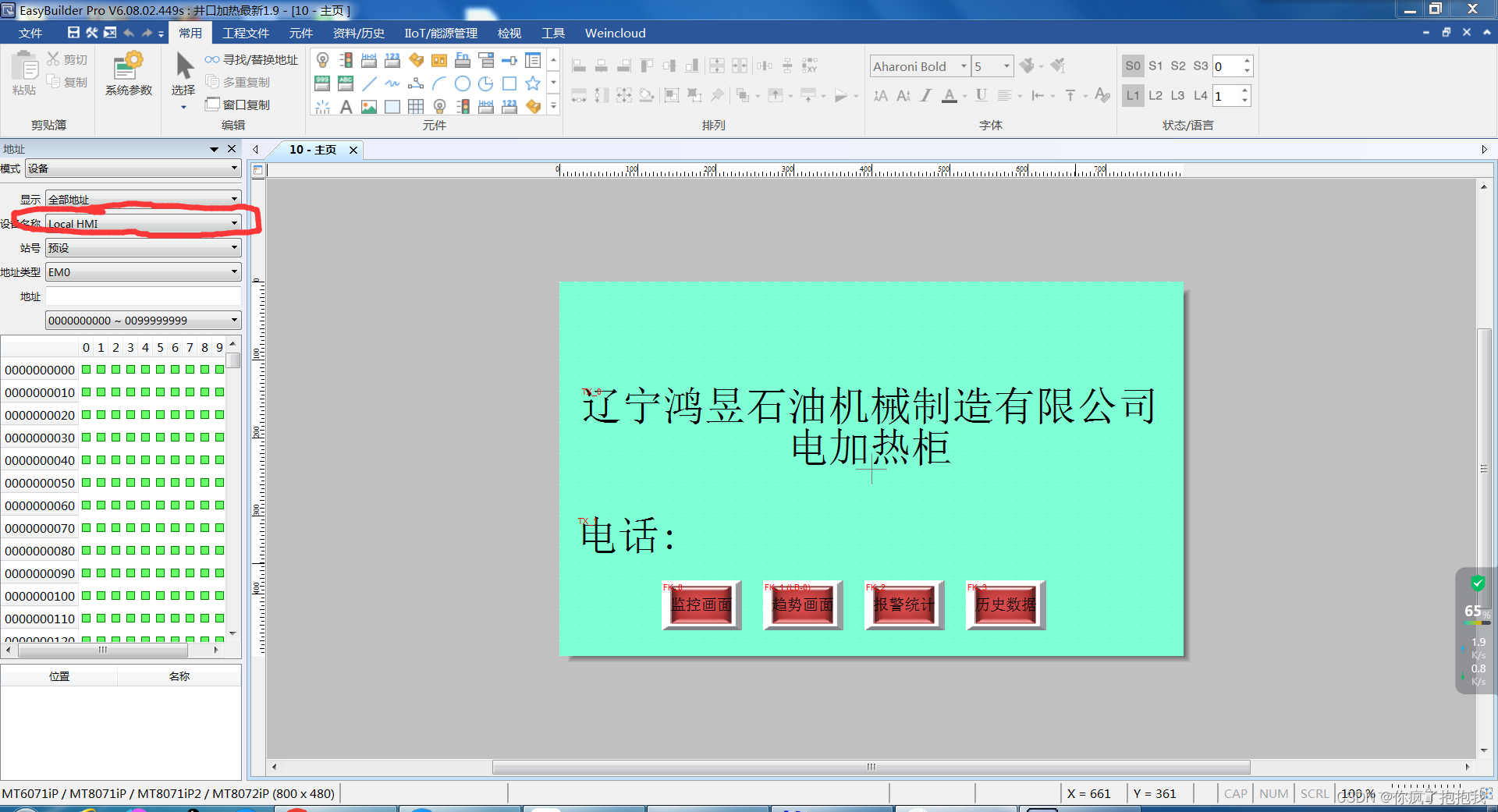Insert the Table grid element
The image size is (1498, 812).
point(416,107)
